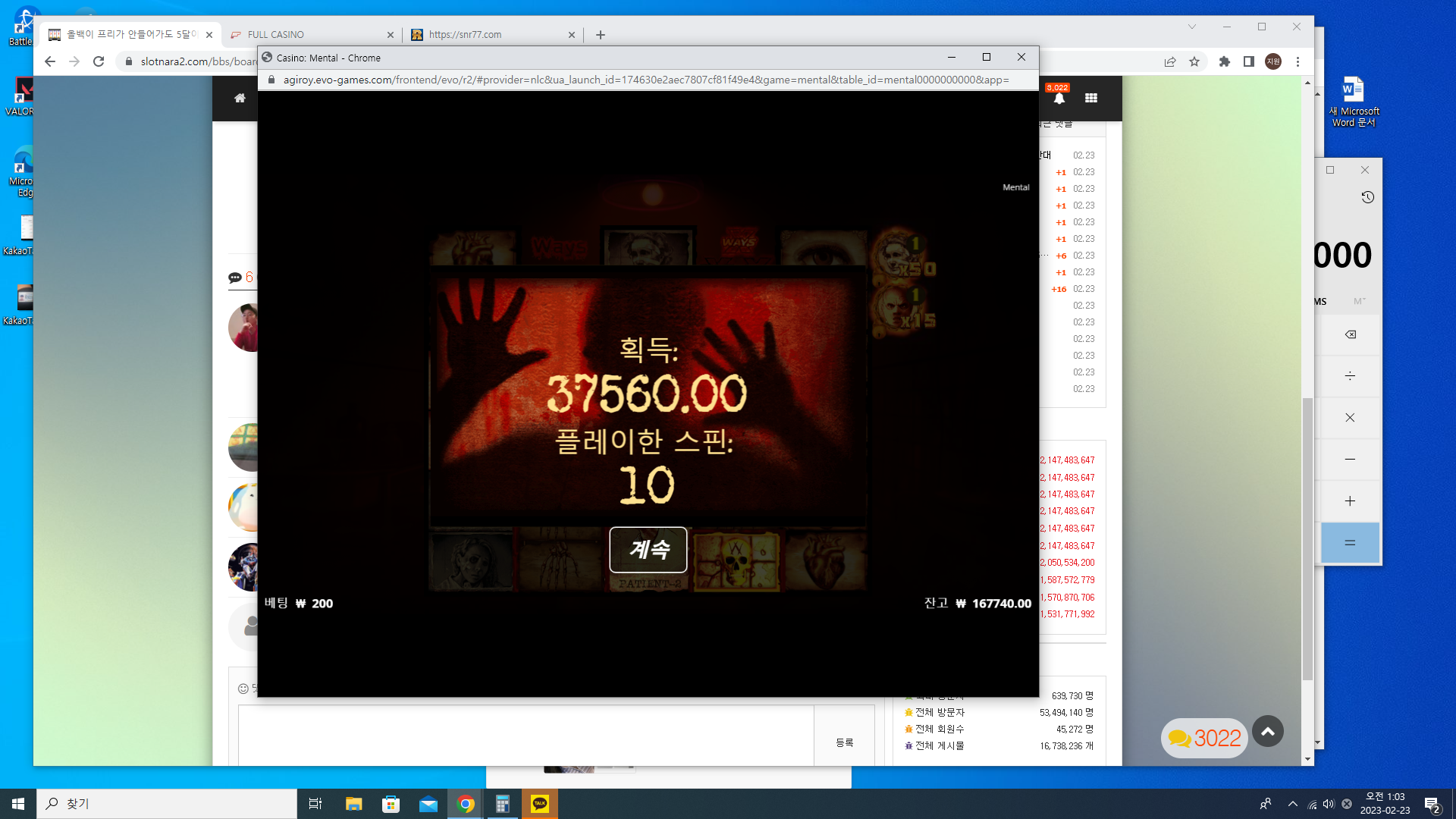Switch to the snr77.com tab
Image resolution: width=1456 pixels, height=819 pixels.
tap(493, 34)
